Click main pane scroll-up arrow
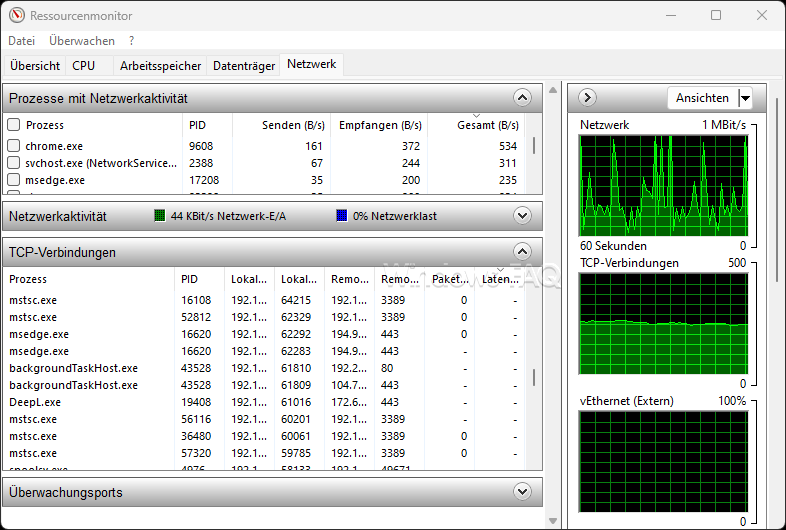 (x=553, y=90)
